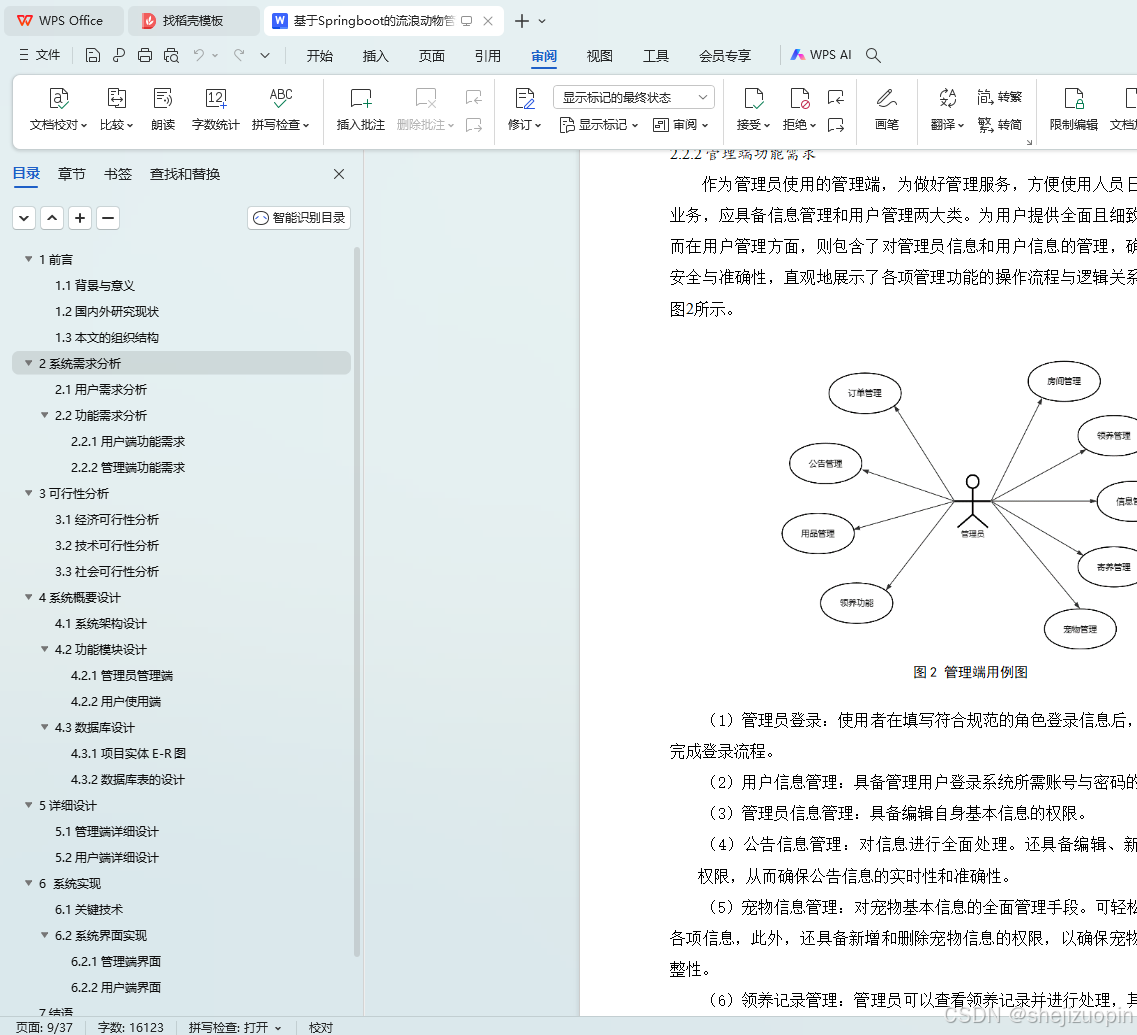Go to 4.3.1 项目实体 E-R 图 heading

coord(128,754)
